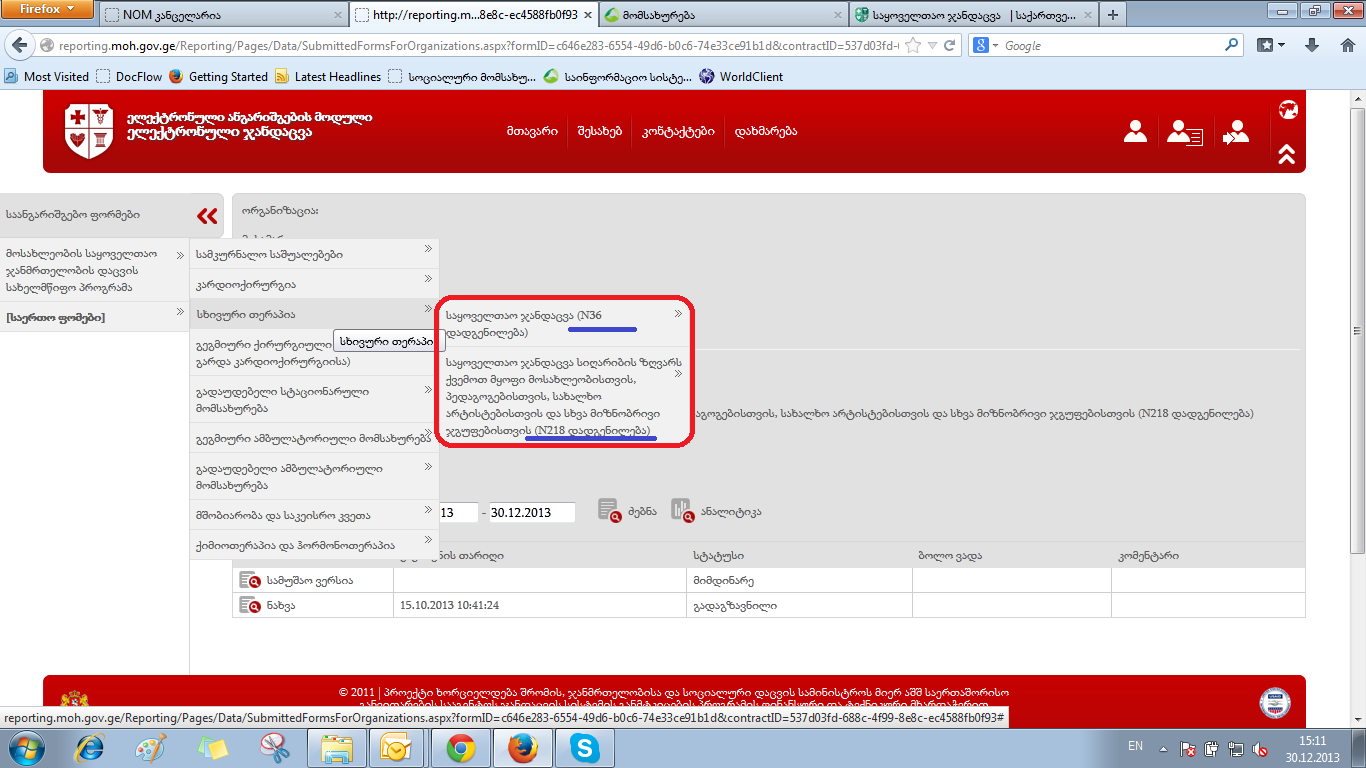This screenshot has width=1366, height=768.
Task: Expand the სამკურნალო საშუალებები submenu
Action: click(x=314, y=254)
